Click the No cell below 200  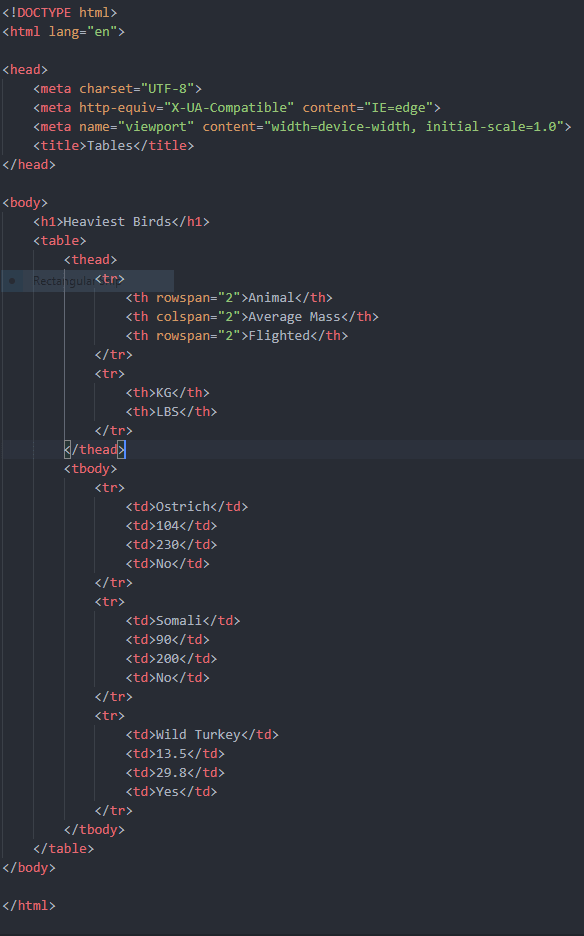[167, 678]
